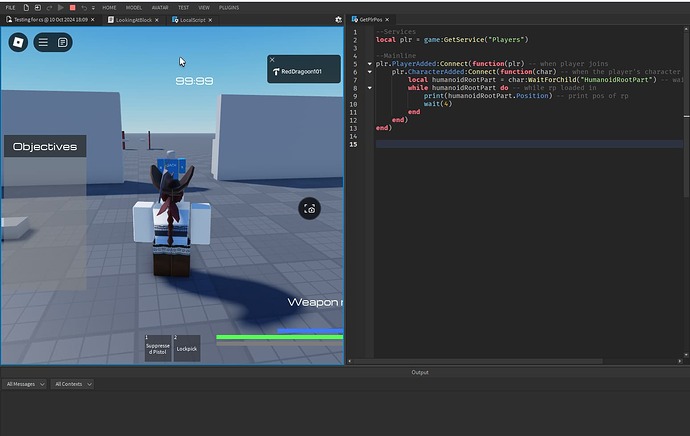This screenshot has width=690, height=436.
Task: Open the in-game chat icon
Action: click(62, 42)
